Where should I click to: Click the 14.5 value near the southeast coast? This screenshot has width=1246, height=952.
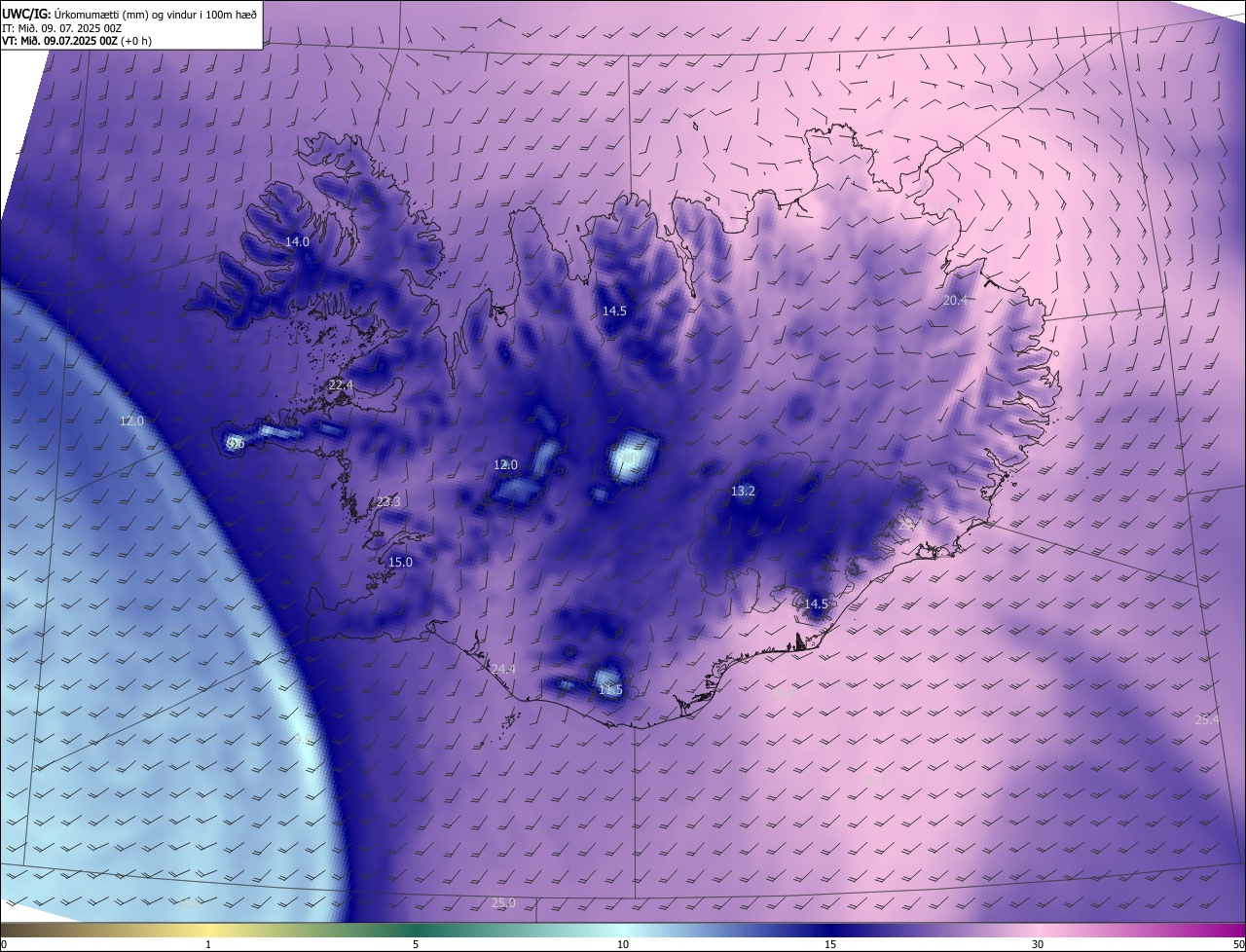coord(816,604)
